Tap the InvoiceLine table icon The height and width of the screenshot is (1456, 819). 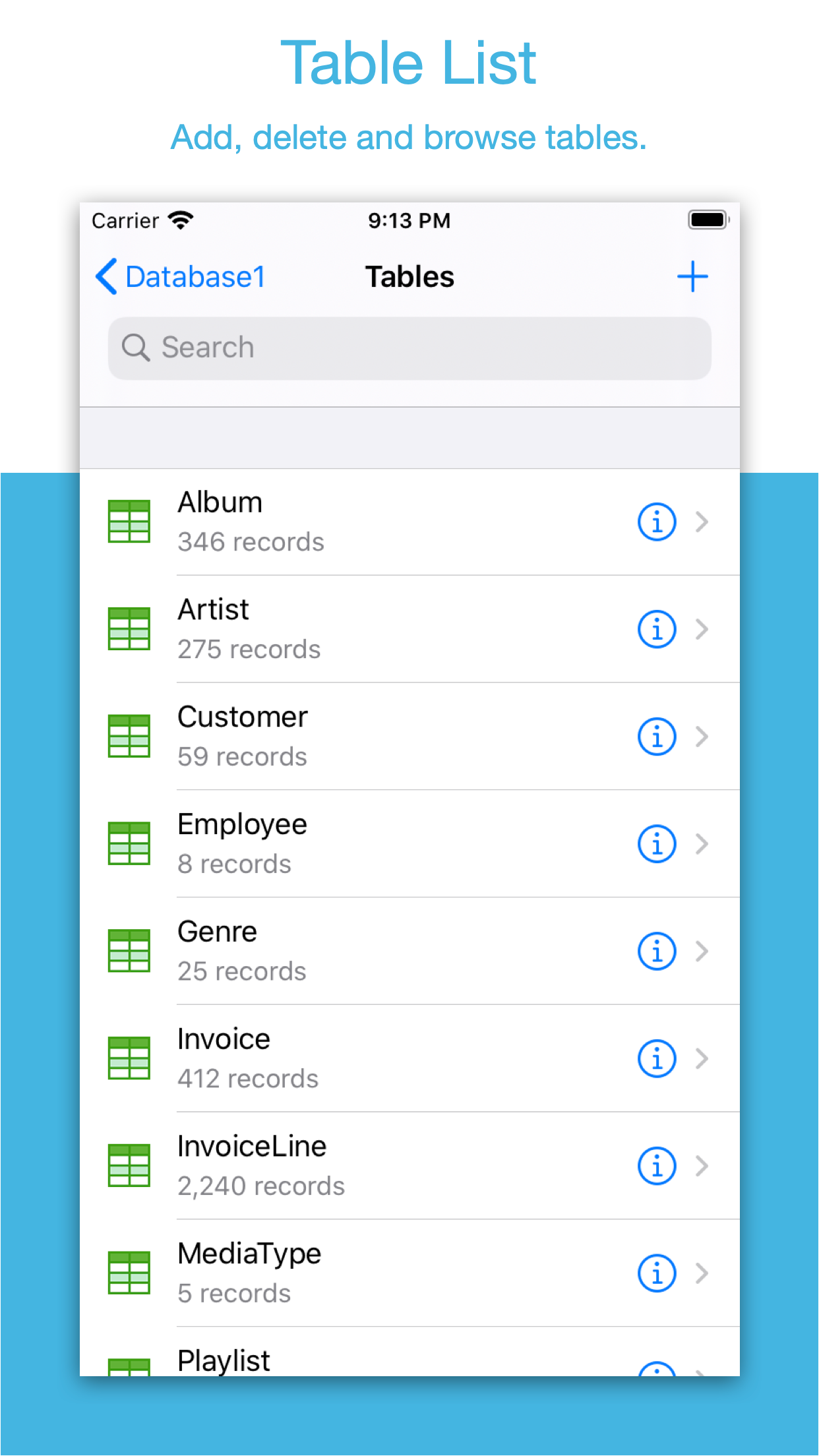129,1166
